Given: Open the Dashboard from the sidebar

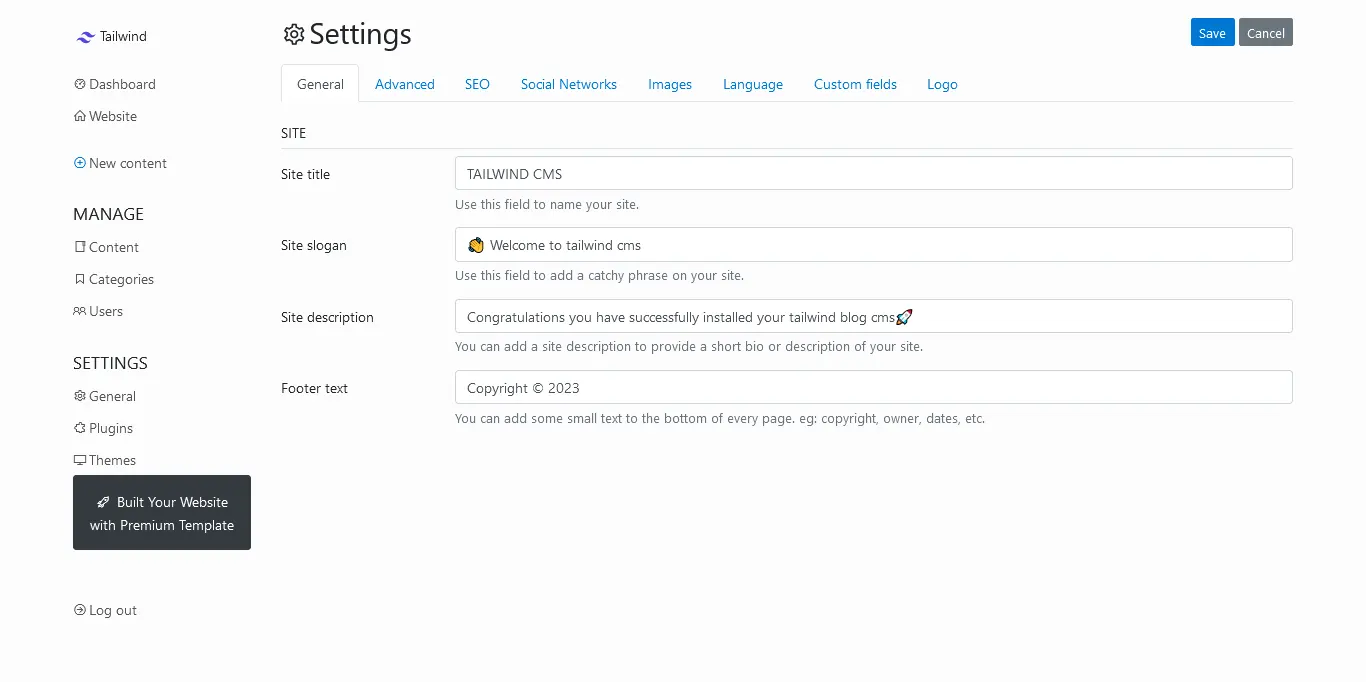Looking at the screenshot, I should coord(114,84).
